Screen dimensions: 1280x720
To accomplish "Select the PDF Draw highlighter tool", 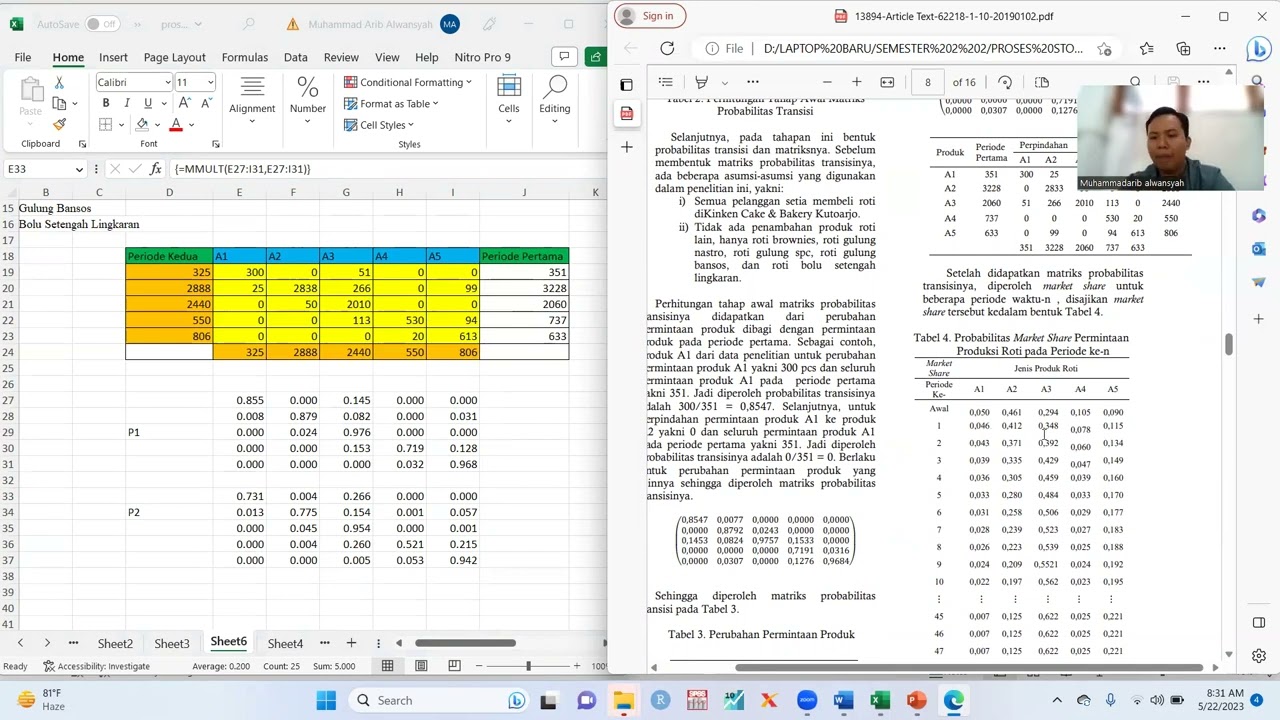I will pos(702,82).
